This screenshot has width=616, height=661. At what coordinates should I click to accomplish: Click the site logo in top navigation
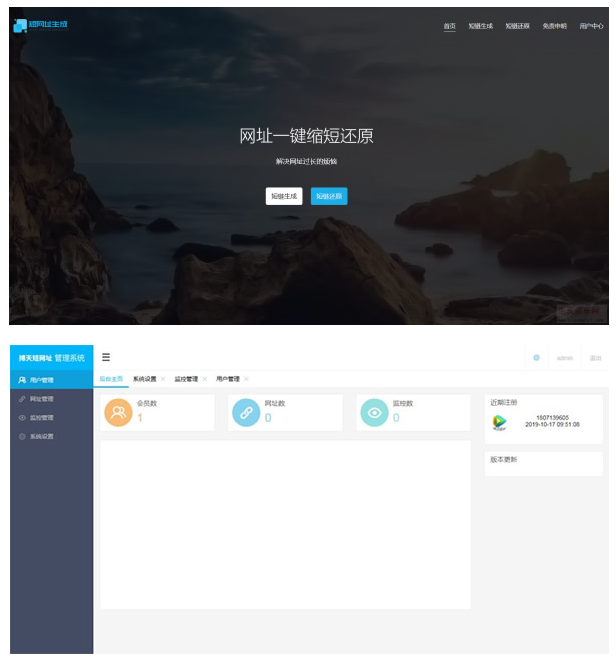[x=41, y=25]
